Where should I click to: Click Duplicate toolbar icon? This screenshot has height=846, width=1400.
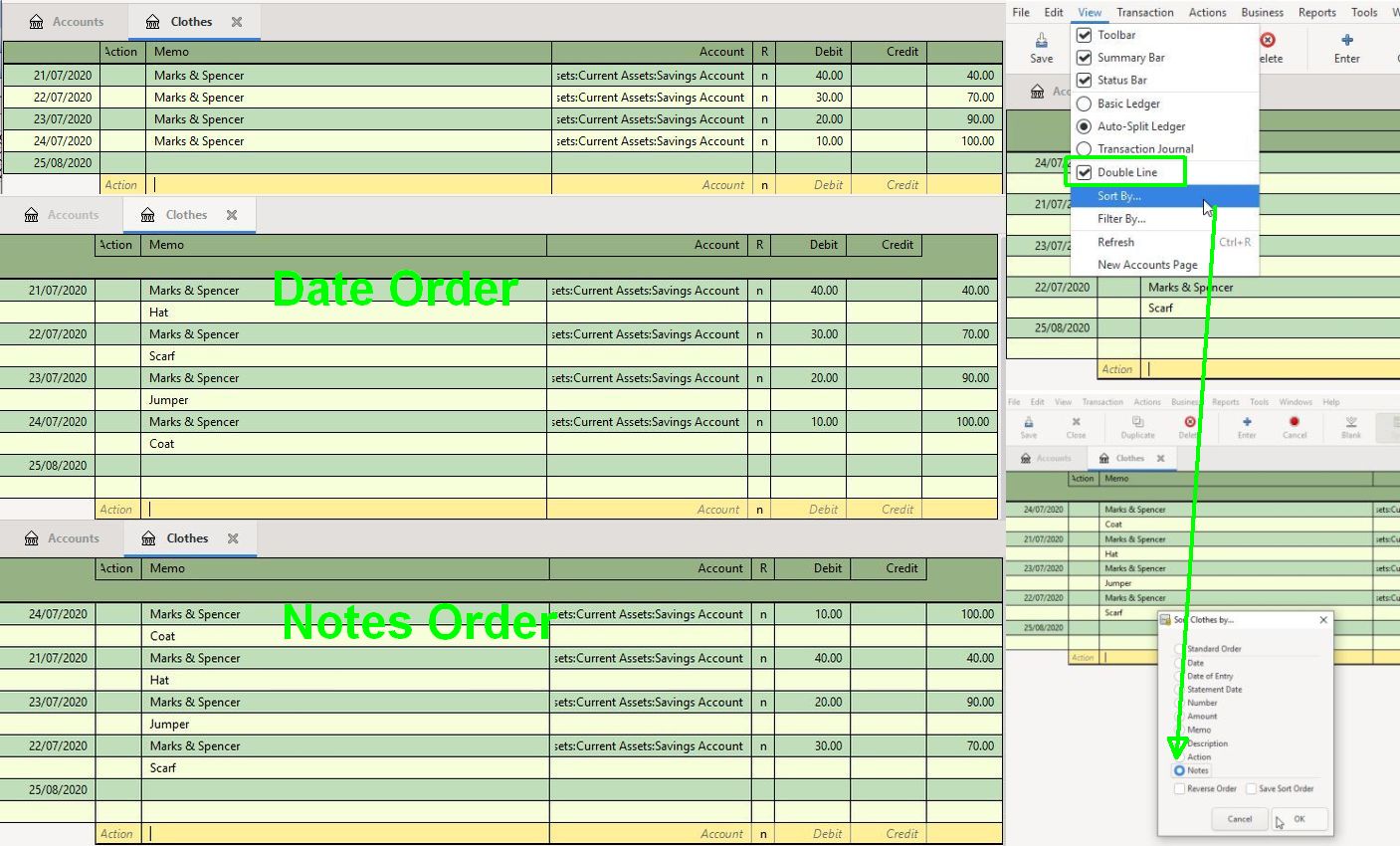[x=1137, y=422]
